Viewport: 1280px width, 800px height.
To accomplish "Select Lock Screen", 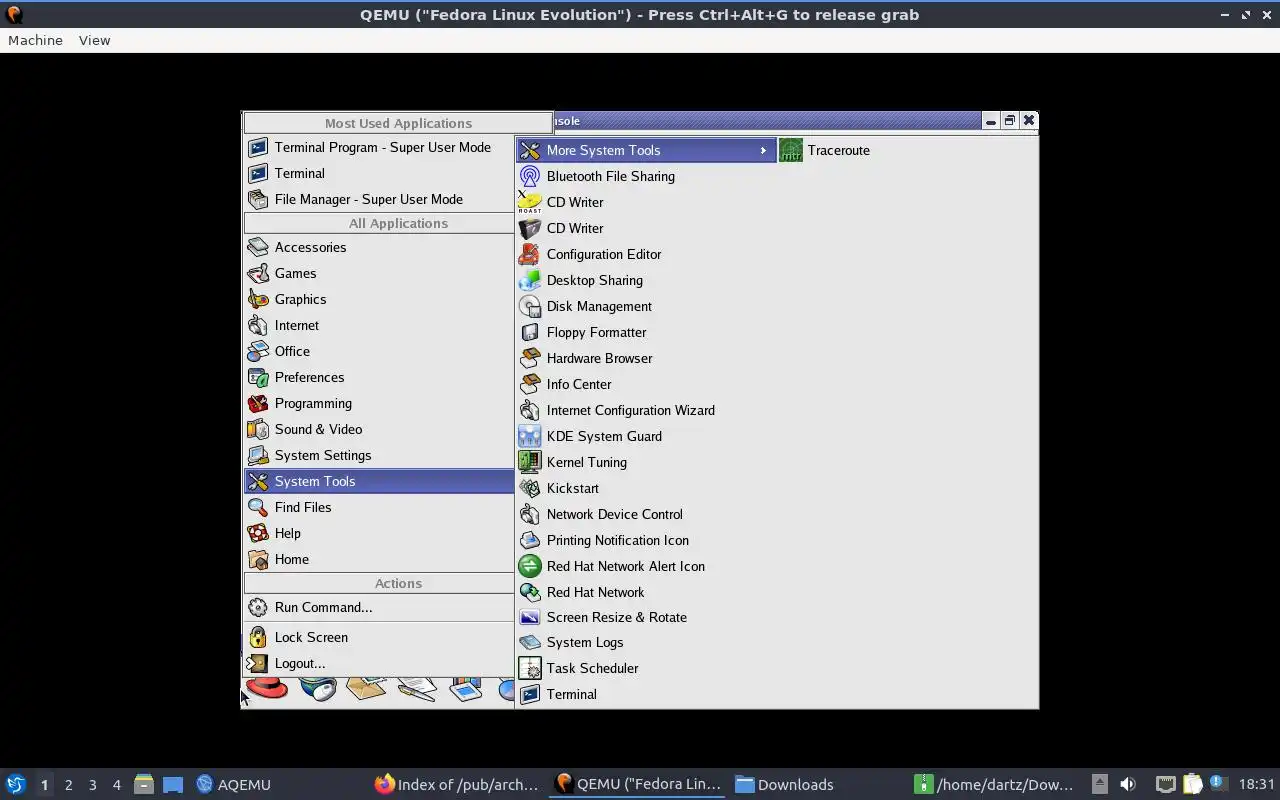I will [379, 637].
